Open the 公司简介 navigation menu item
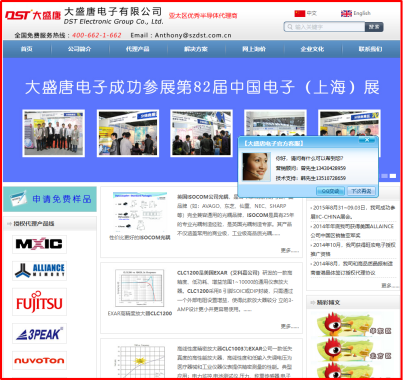 click(79, 49)
